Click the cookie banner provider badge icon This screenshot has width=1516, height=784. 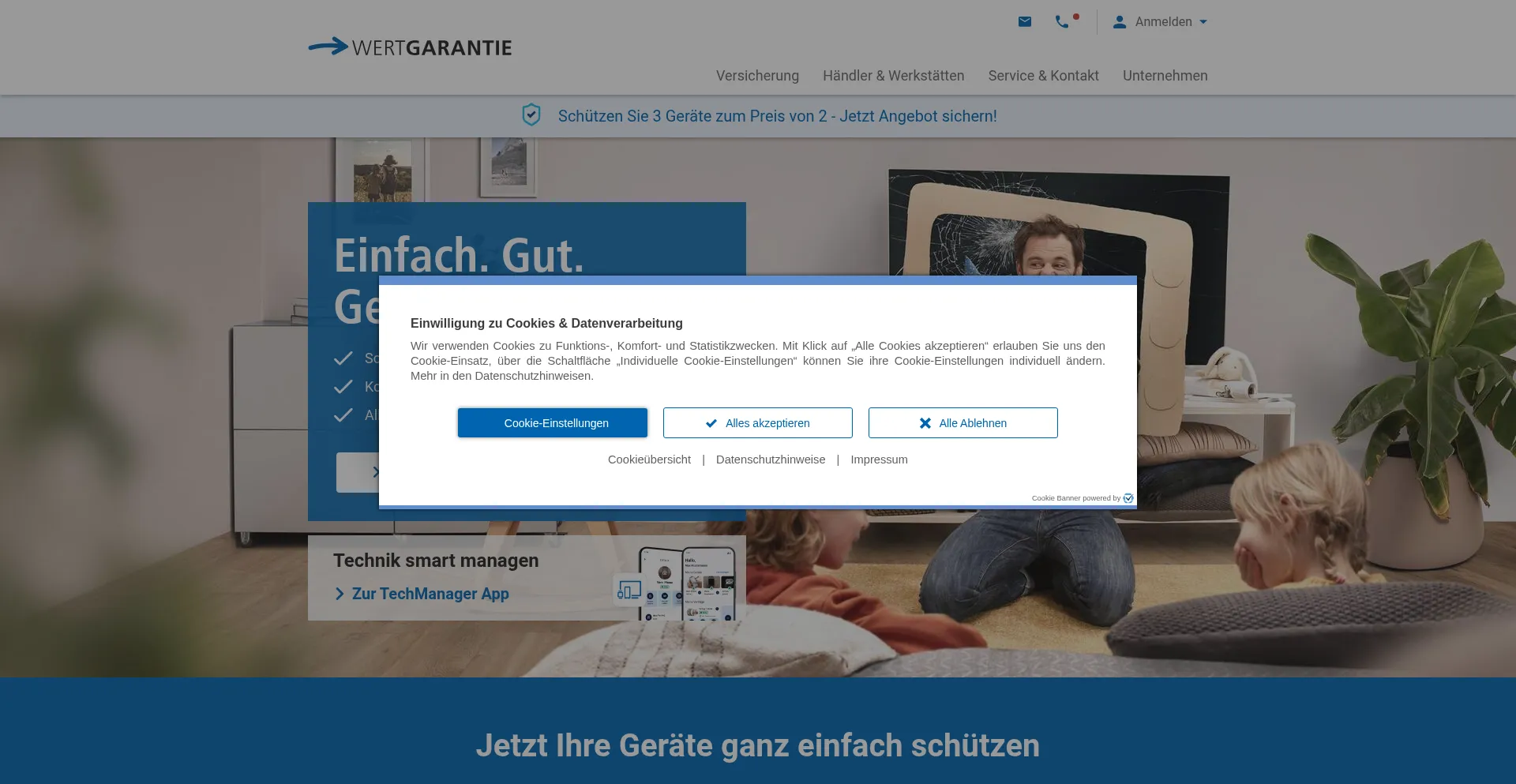pos(1128,498)
